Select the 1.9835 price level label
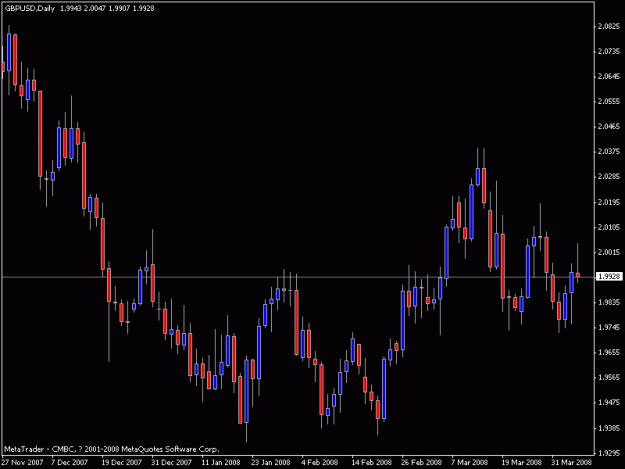The image size is (625, 469). point(609,302)
